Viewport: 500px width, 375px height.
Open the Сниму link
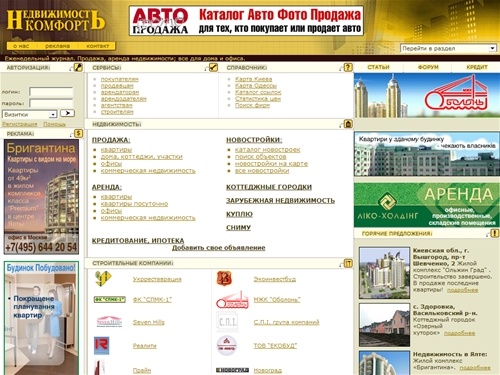(238, 228)
